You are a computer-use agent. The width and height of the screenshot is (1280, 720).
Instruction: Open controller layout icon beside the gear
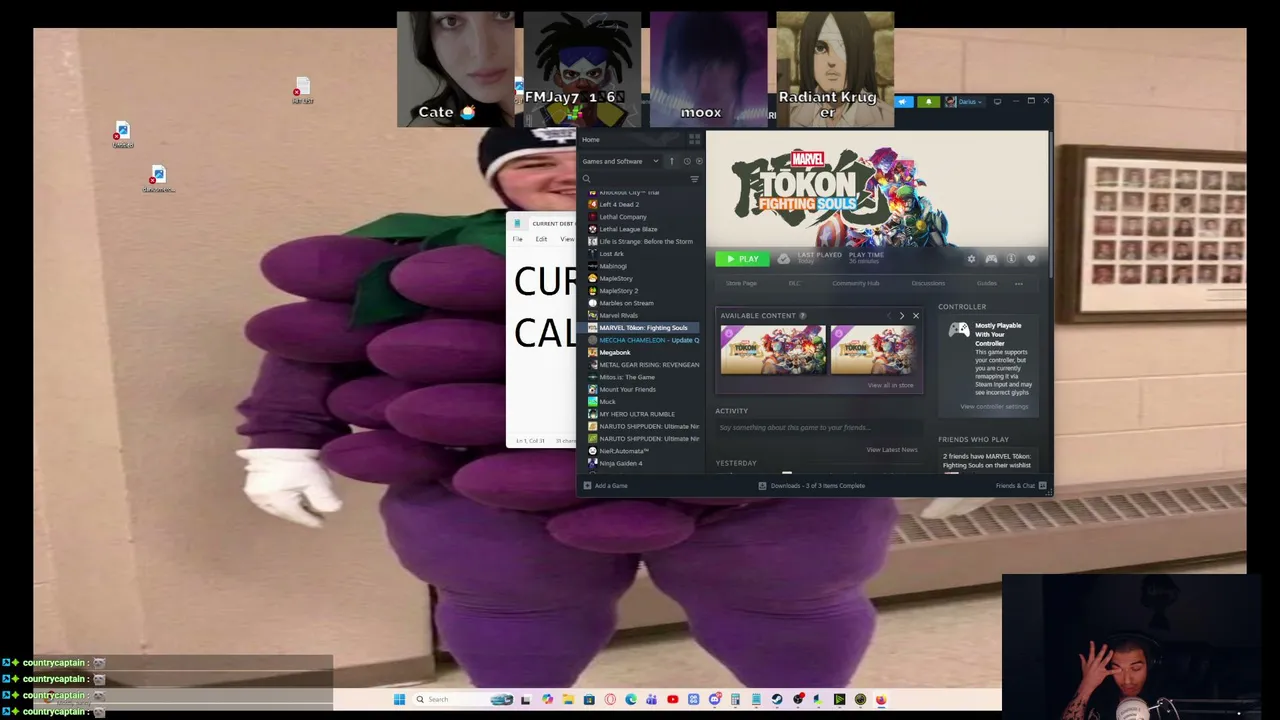pyautogui.click(x=991, y=259)
